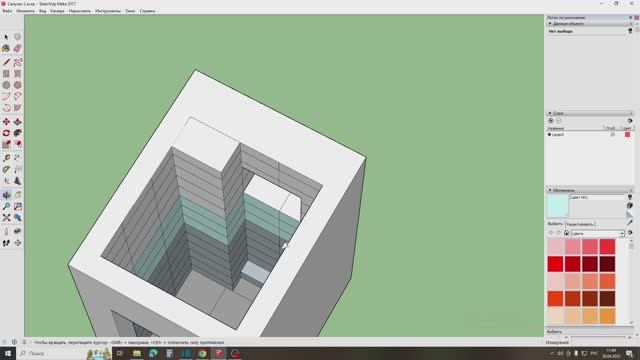Screen dimensions: 640x360
Task: Select the Offset tool
Action: click(x=18, y=144)
